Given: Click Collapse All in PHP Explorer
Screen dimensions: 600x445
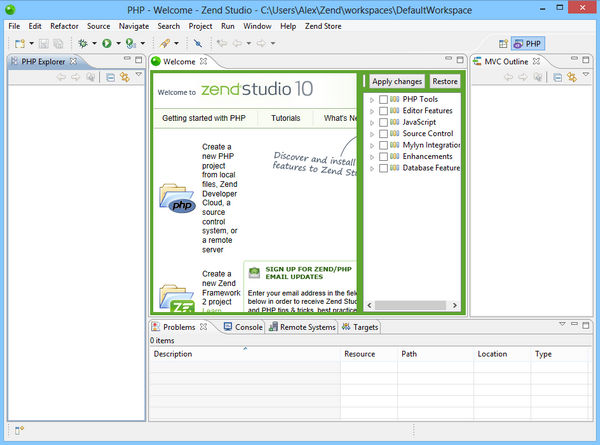Looking at the screenshot, I should pos(111,77).
